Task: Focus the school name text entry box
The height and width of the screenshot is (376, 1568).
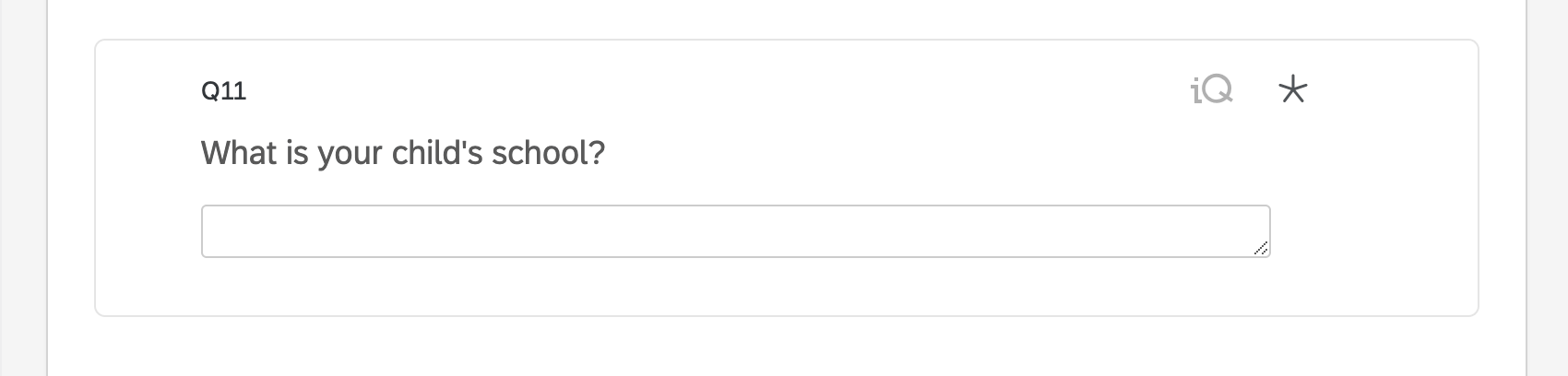Action: point(734,231)
